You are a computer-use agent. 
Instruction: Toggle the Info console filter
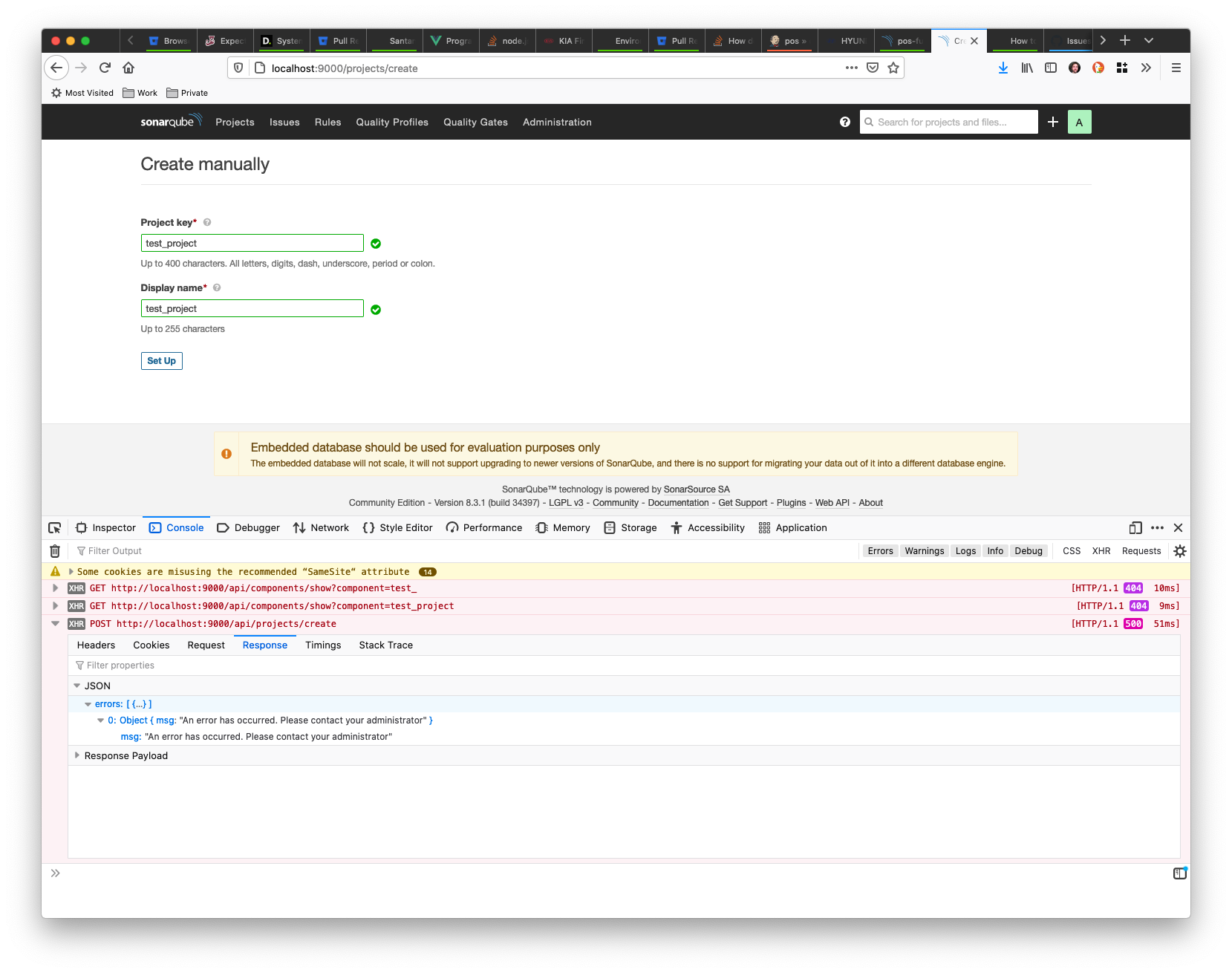pos(995,551)
